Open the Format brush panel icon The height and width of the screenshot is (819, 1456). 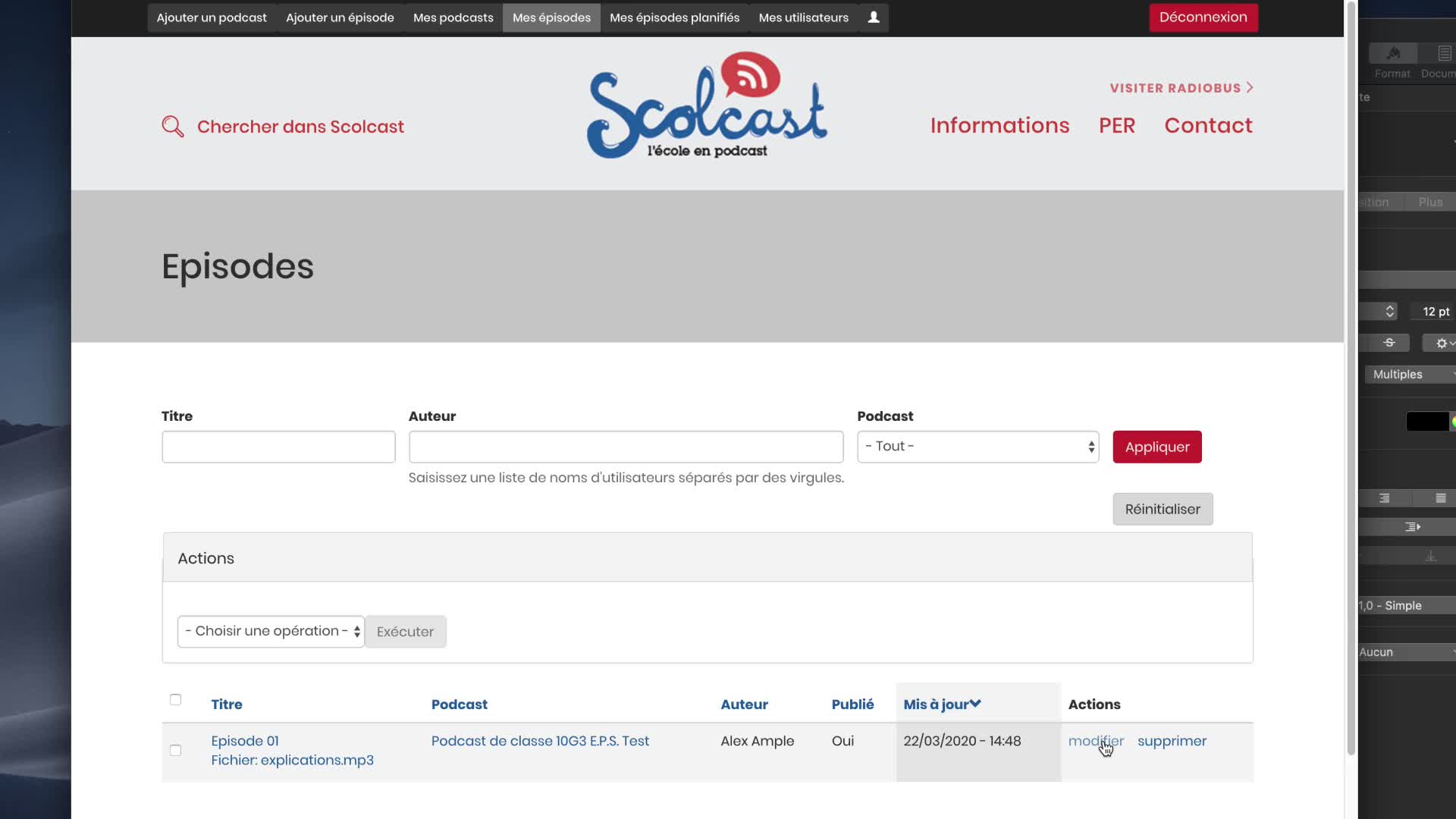click(1393, 54)
